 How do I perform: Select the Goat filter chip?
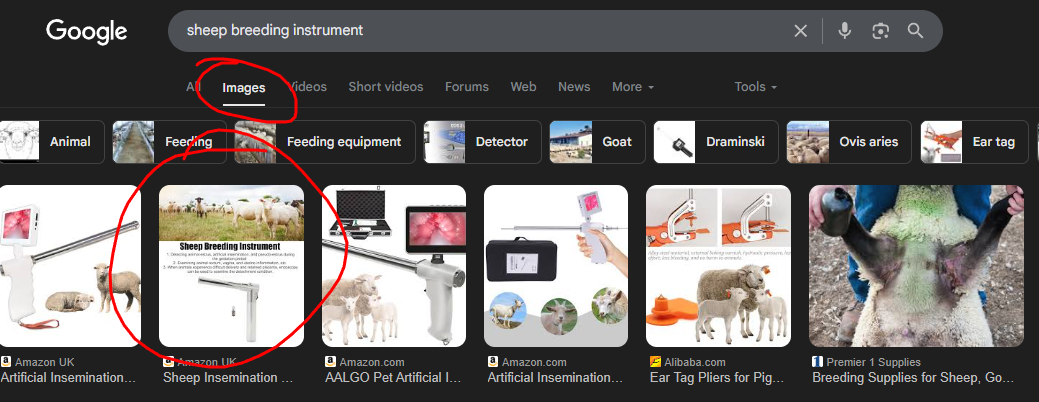click(x=597, y=142)
